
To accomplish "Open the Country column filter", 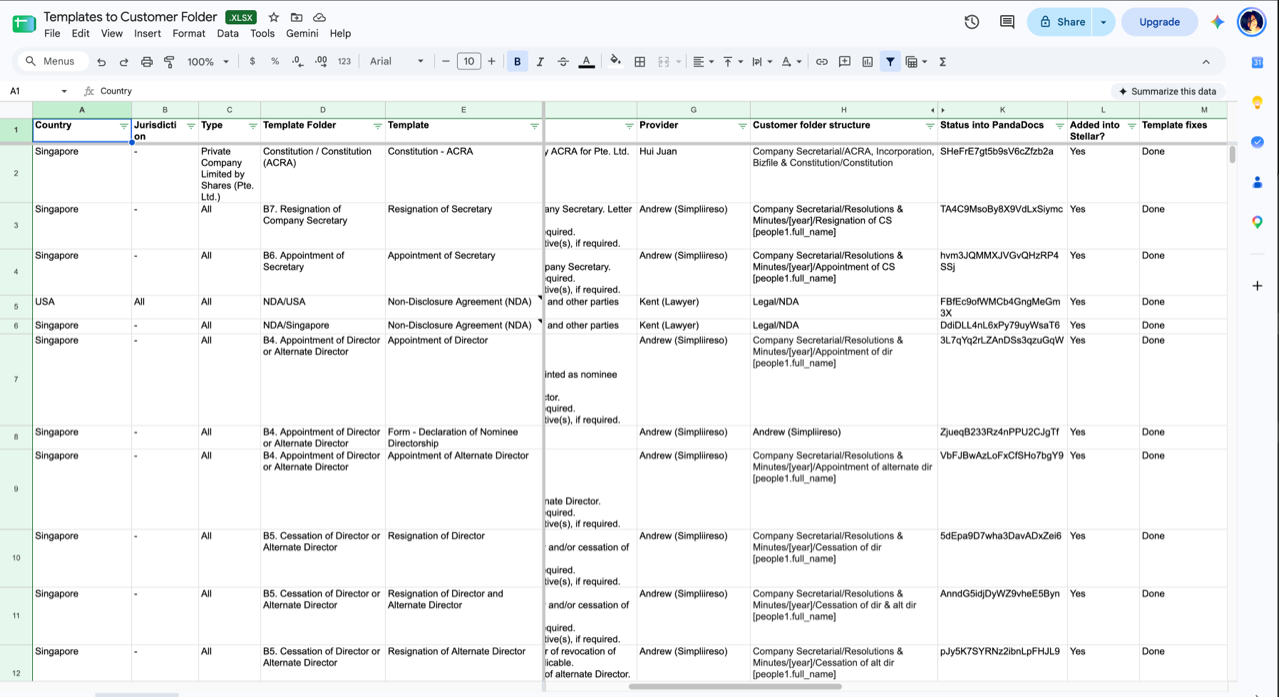I will click(x=124, y=126).
